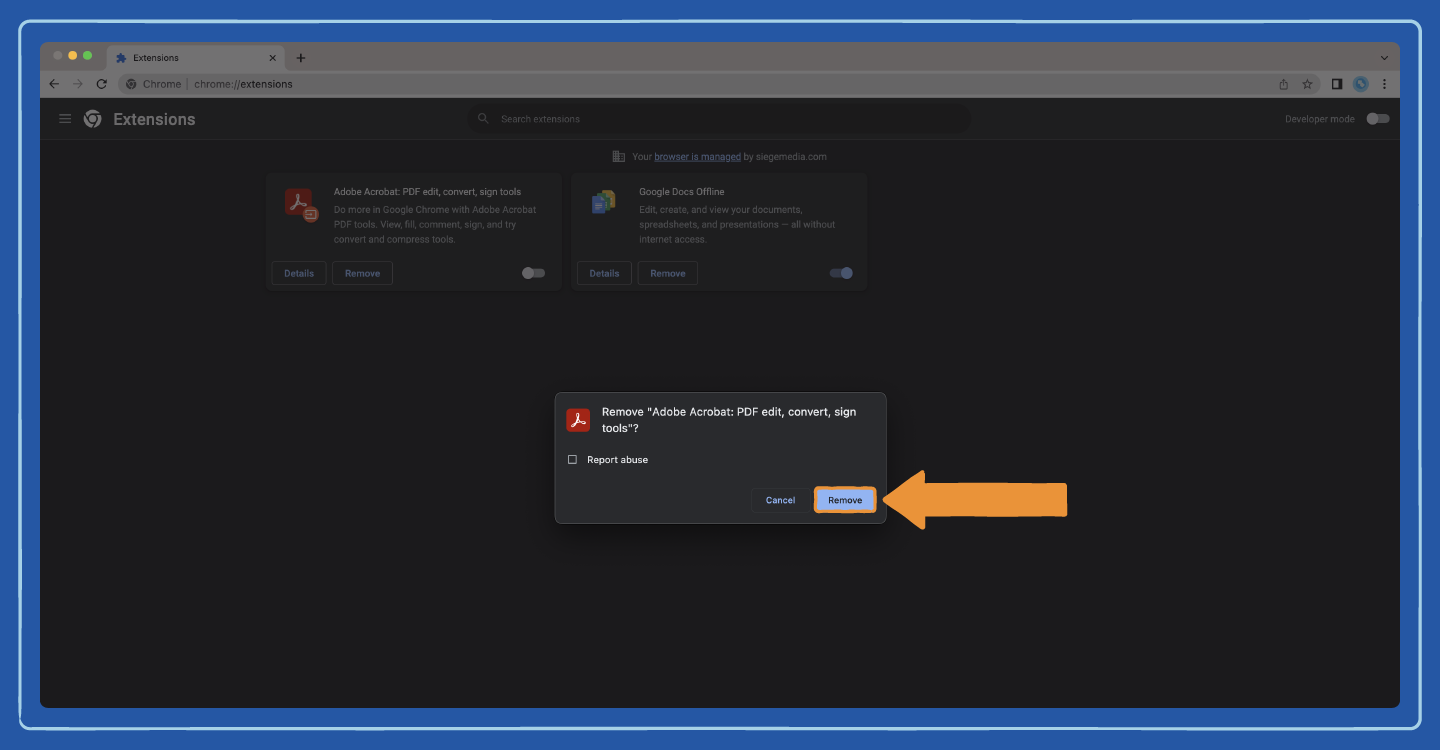1440x750 pixels.
Task: Open the 'browser is managed' link
Action: click(x=696, y=156)
